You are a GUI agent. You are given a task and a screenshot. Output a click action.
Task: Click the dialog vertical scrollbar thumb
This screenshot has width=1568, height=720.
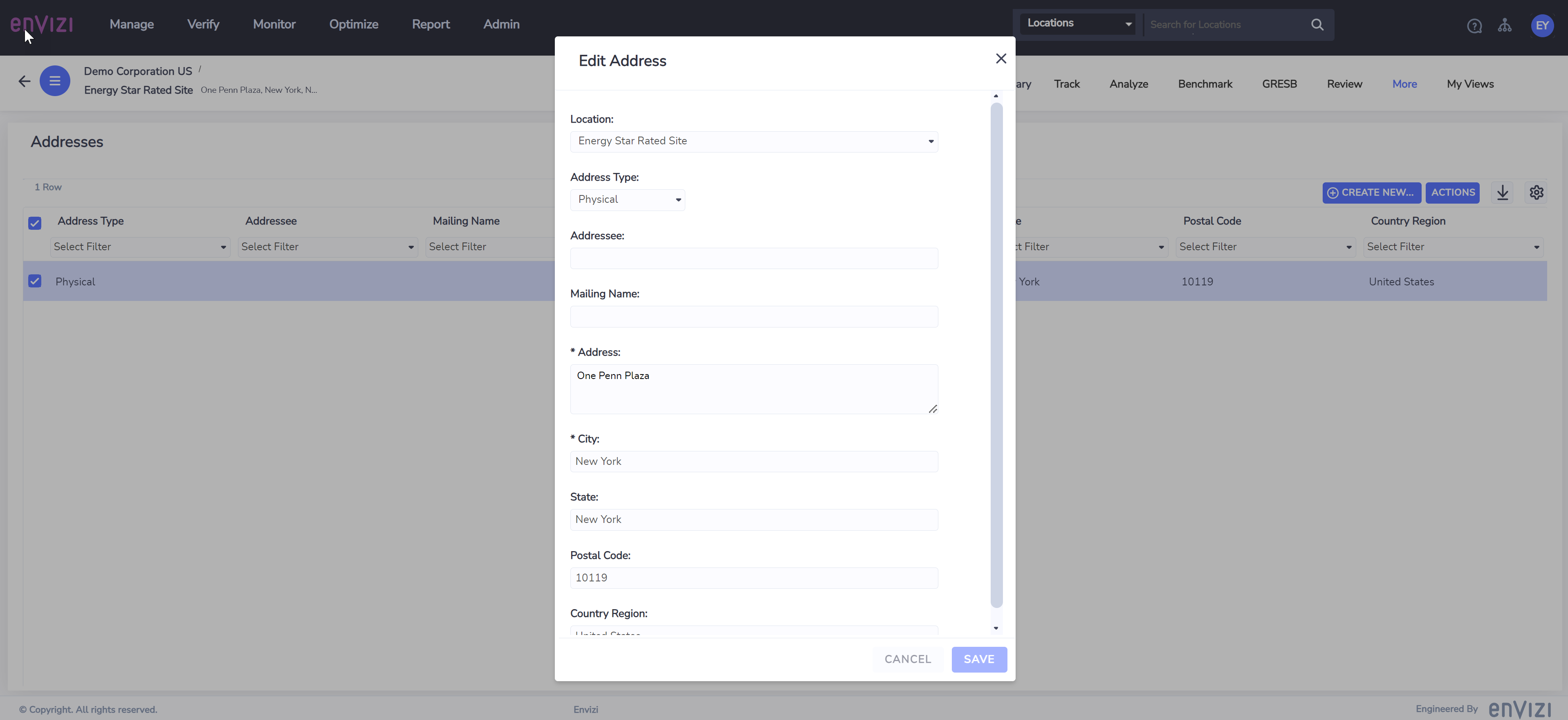[996, 355]
